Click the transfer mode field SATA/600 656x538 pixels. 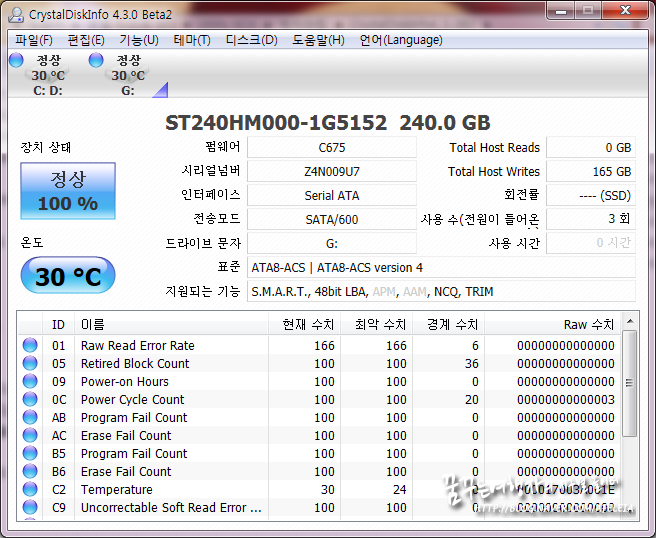(x=332, y=219)
